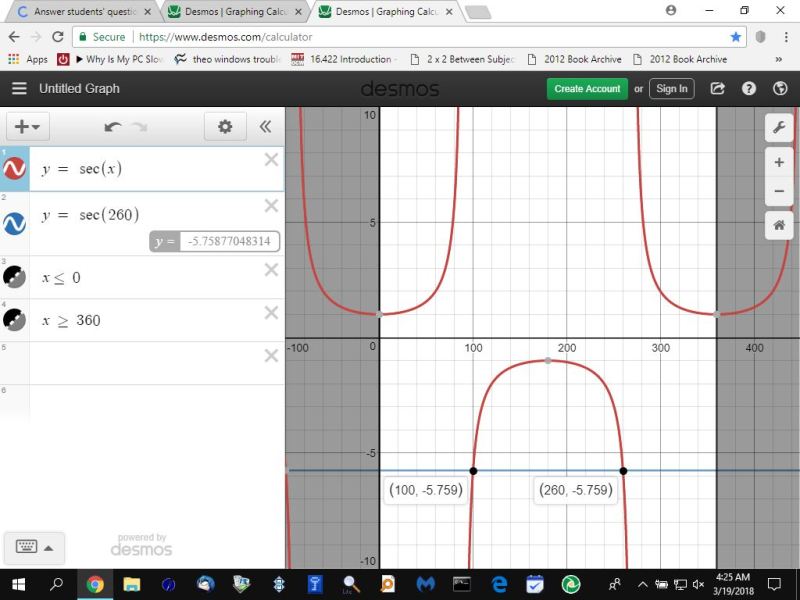This screenshot has height=600, width=800.
Task: Open the Desmos hamburger menu
Action: [x=19, y=88]
